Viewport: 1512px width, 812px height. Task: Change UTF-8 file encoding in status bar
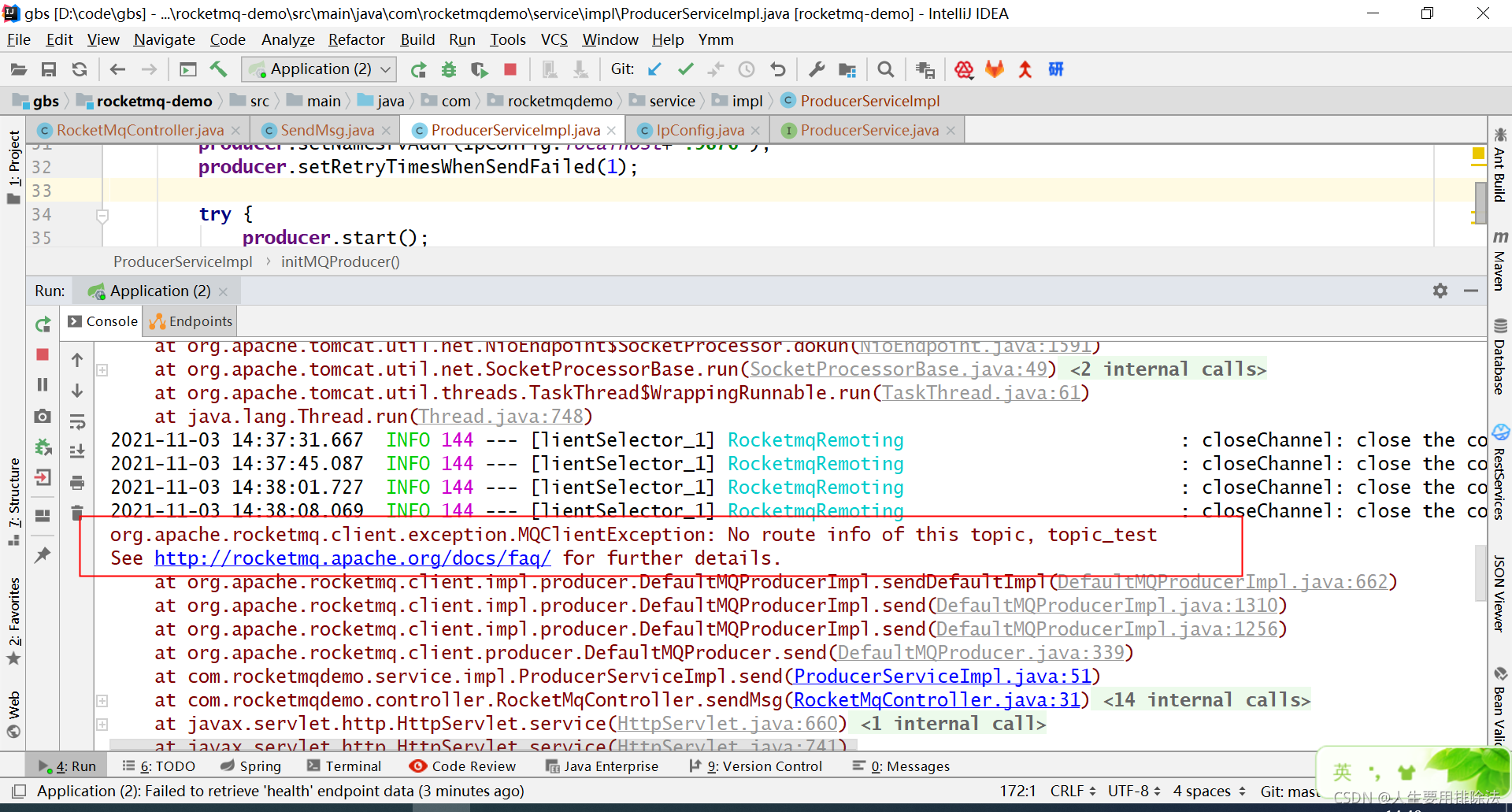pyautogui.click(x=1134, y=791)
